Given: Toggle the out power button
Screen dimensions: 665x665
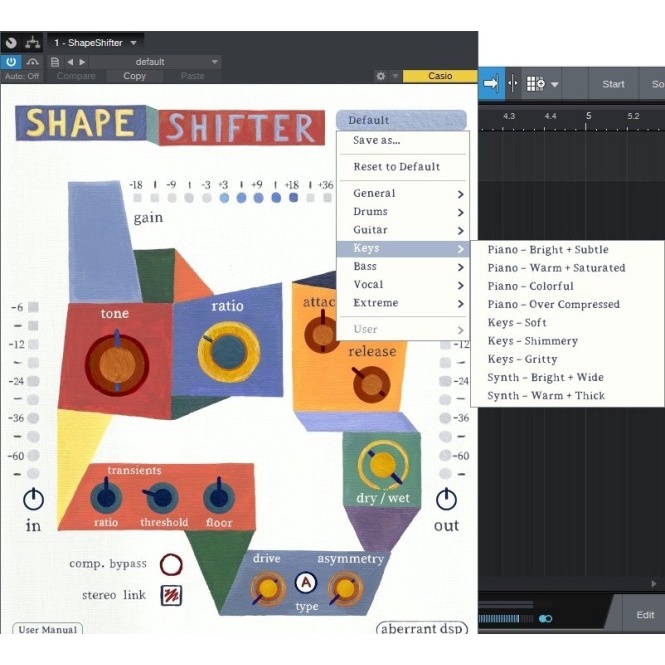Looking at the screenshot, I should click(x=446, y=499).
